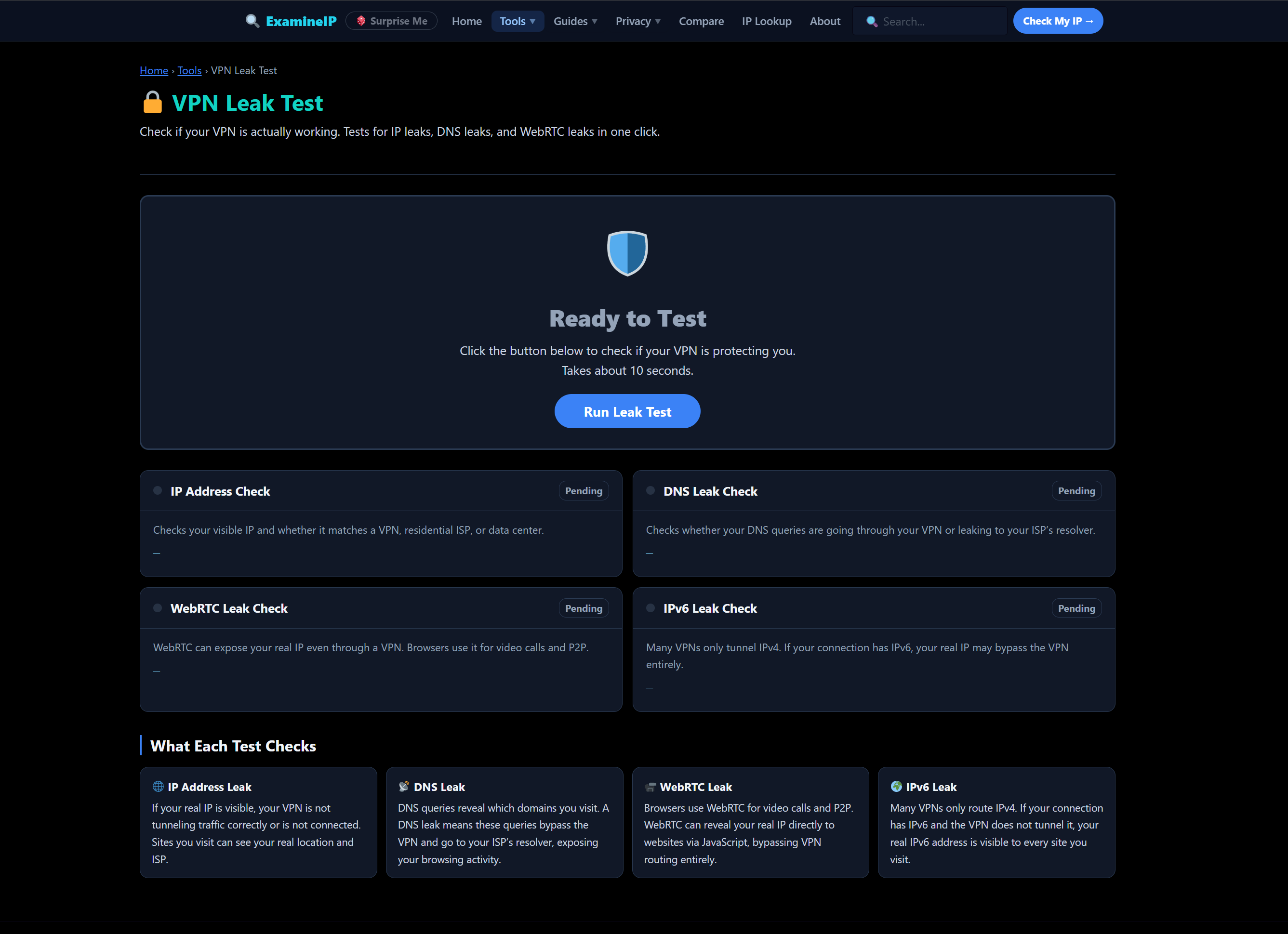Click the Surprise Me dice icon
Screen dimensions: 1288x934
coord(361,21)
